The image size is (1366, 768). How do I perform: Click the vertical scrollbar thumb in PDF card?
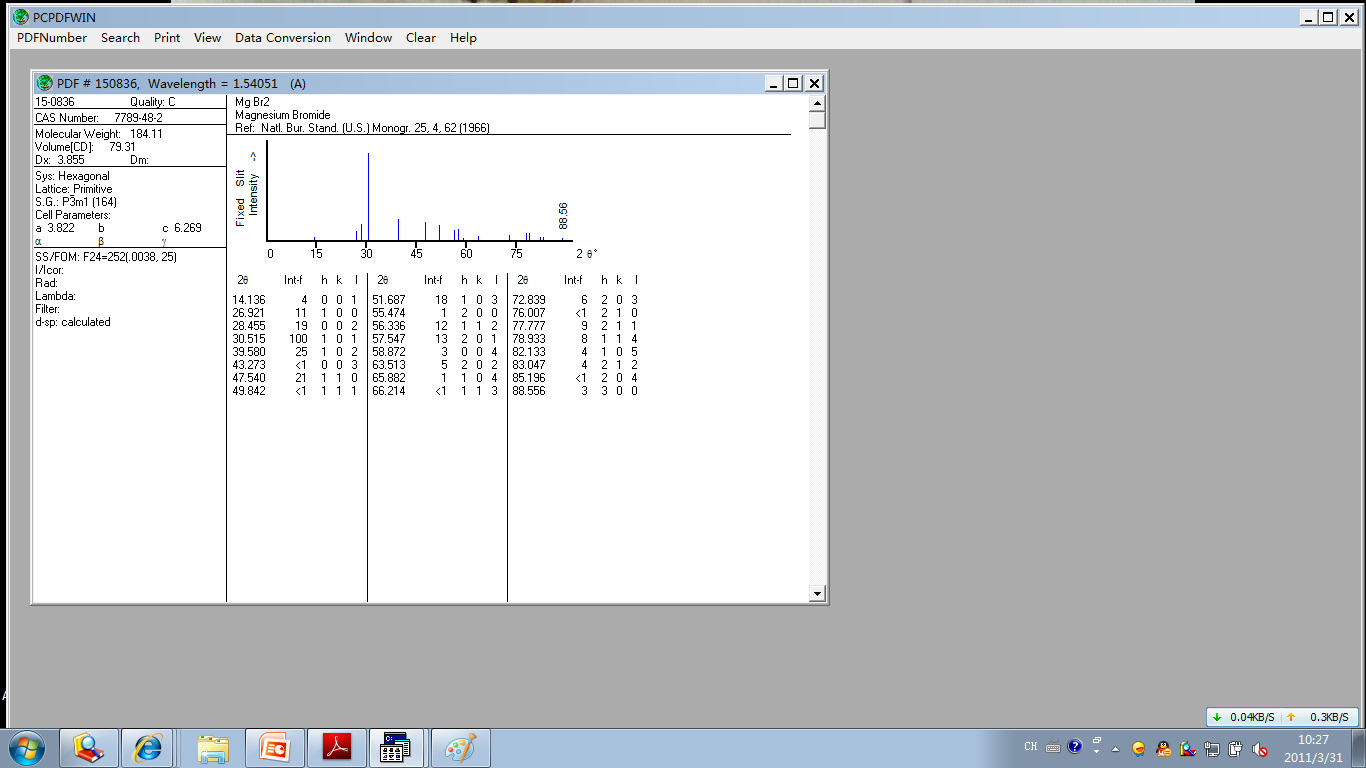(817, 120)
